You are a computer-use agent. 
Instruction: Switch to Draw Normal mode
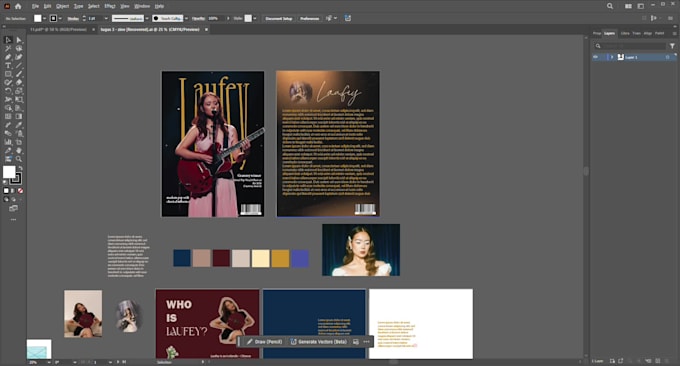click(x=6, y=199)
